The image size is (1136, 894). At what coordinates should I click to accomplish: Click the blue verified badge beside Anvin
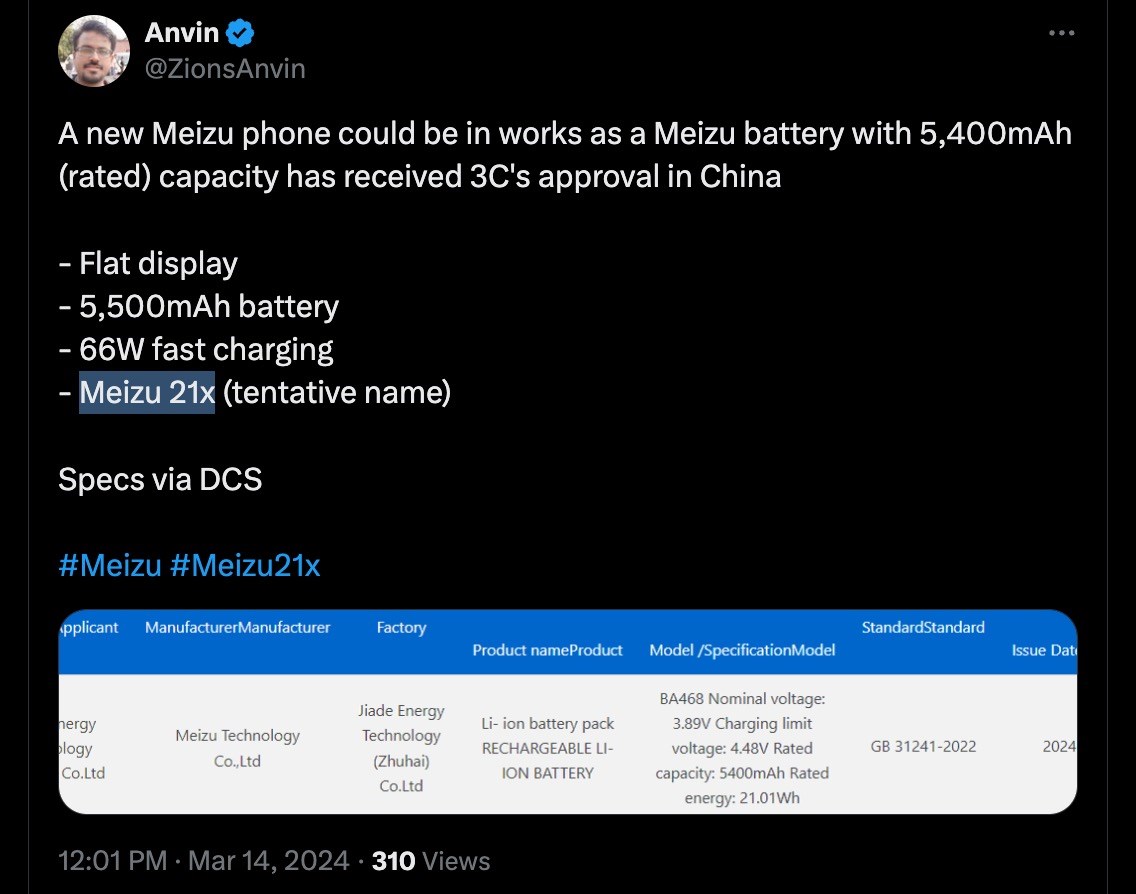click(238, 31)
